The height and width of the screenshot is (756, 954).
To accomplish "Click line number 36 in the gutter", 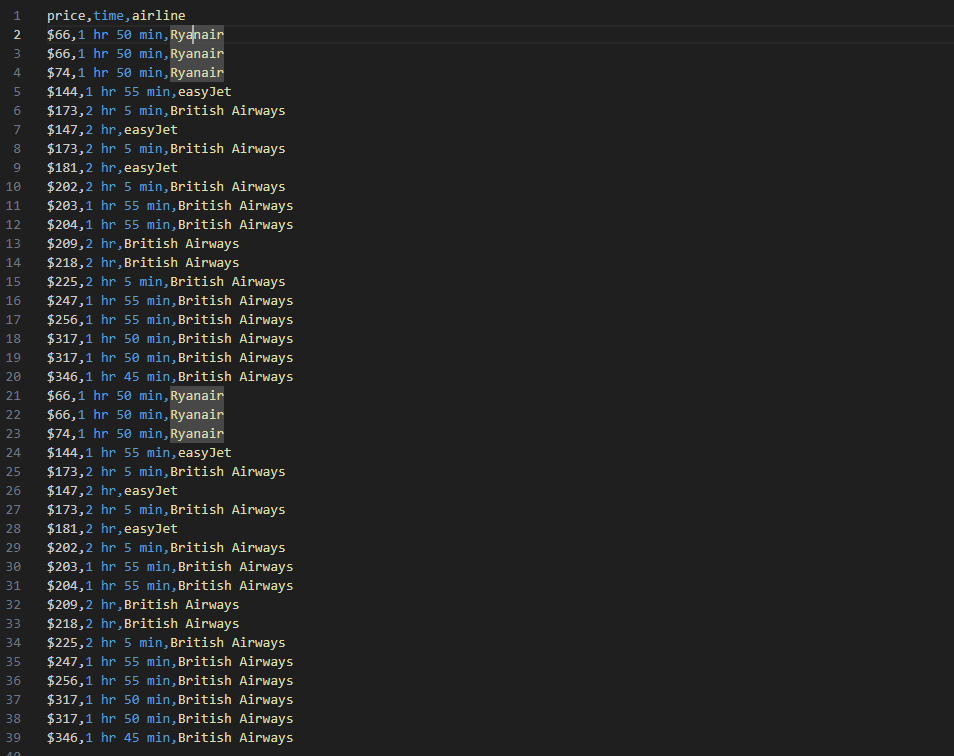I will pos(14,681).
